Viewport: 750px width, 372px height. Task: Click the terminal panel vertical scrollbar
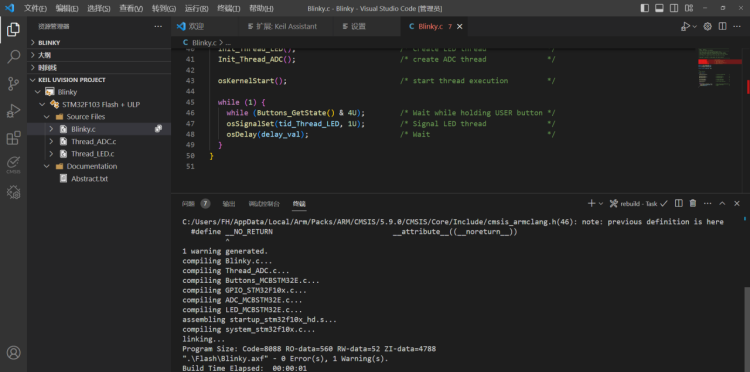tap(747, 329)
